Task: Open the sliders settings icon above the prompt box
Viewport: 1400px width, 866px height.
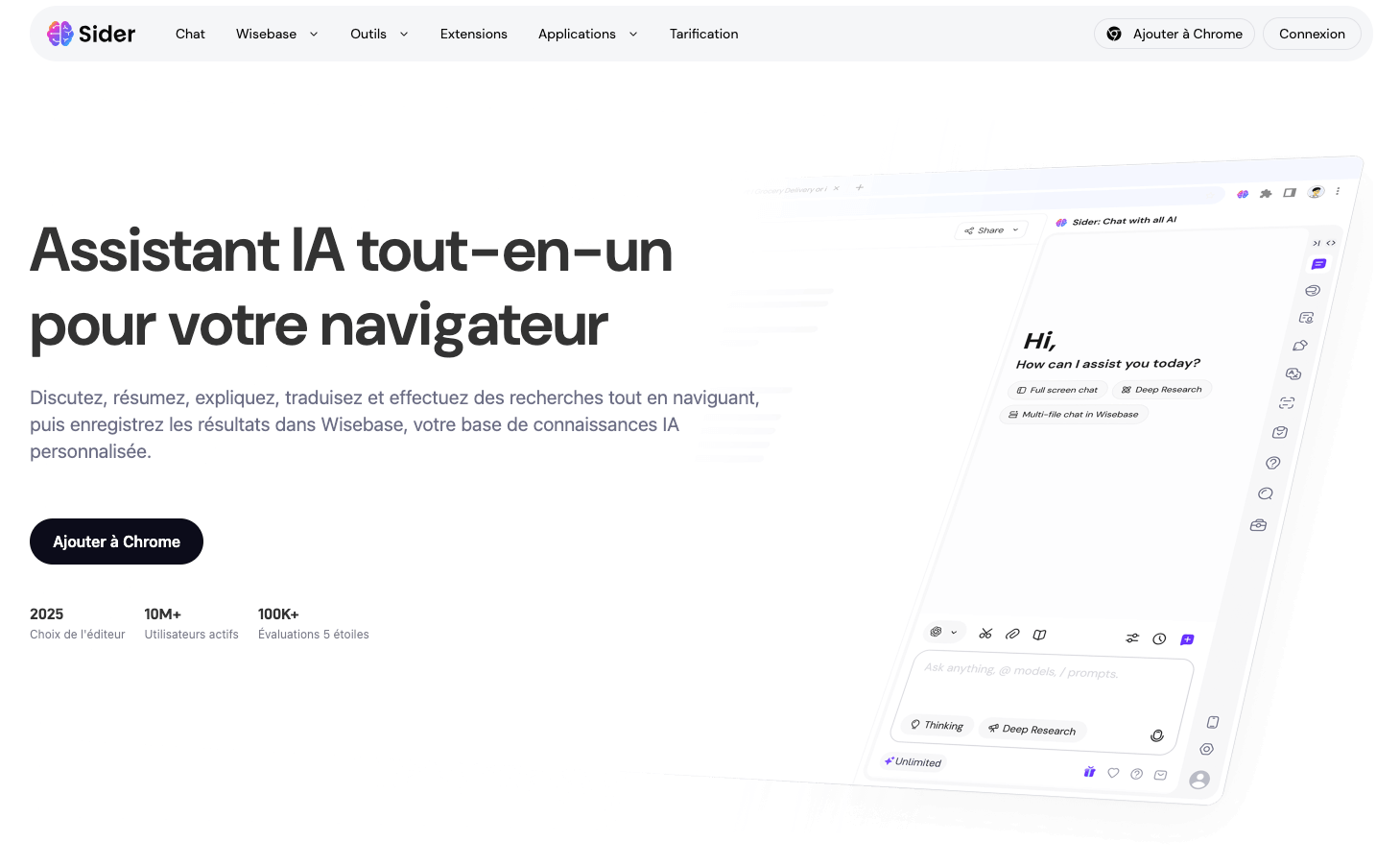Action: (x=1132, y=637)
